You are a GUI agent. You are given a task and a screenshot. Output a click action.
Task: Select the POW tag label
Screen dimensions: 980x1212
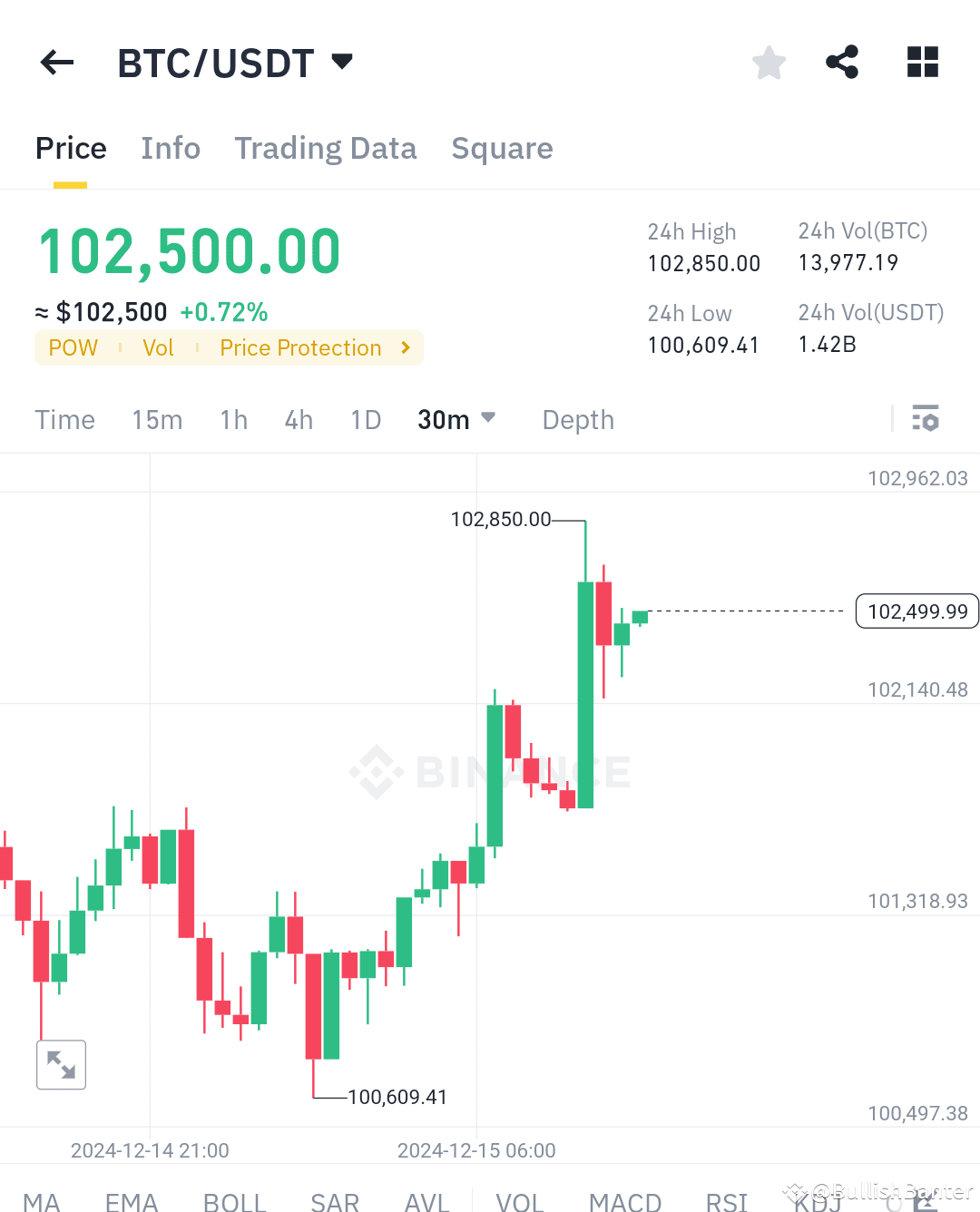73,347
